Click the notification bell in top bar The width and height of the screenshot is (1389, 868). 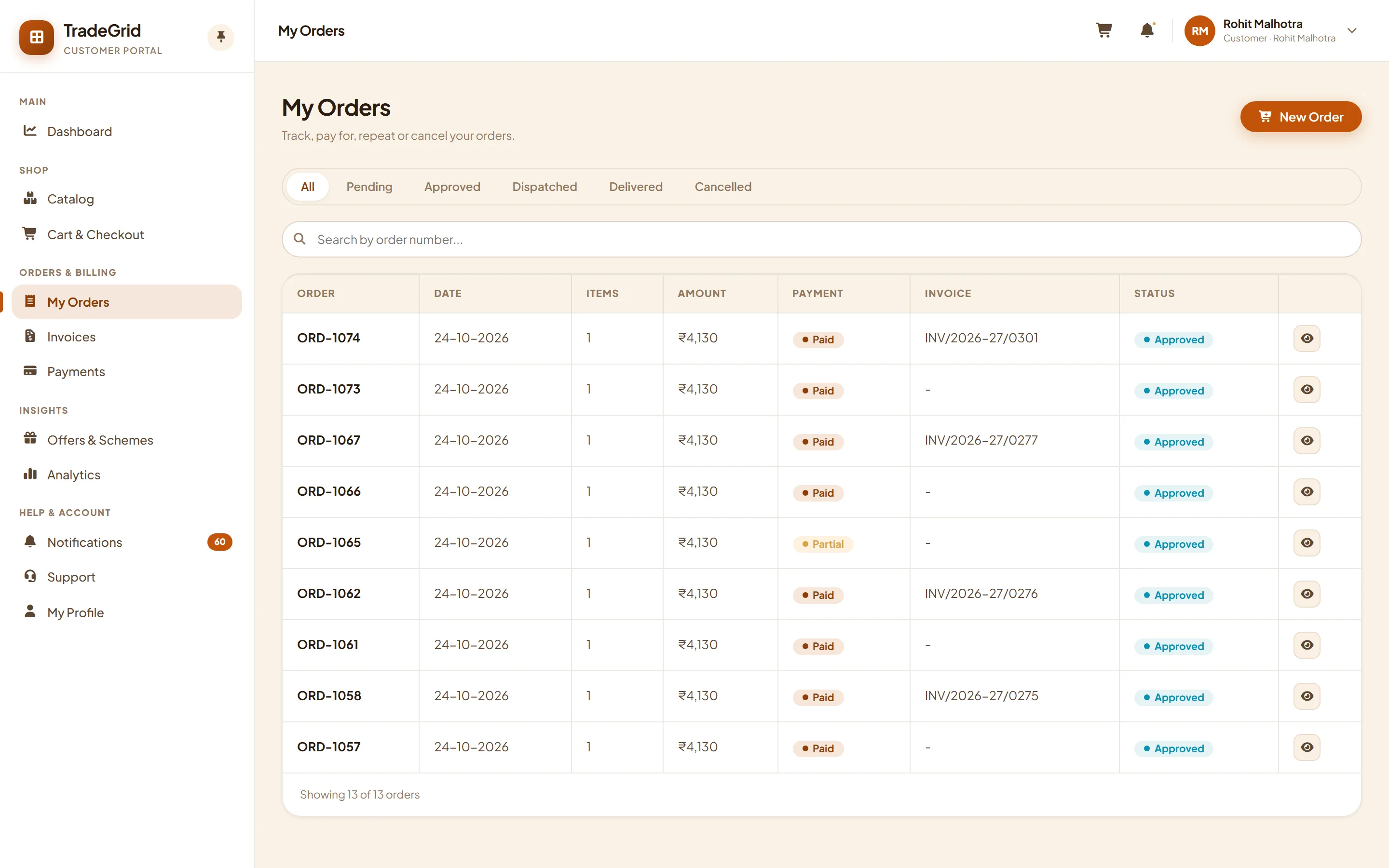(1147, 30)
